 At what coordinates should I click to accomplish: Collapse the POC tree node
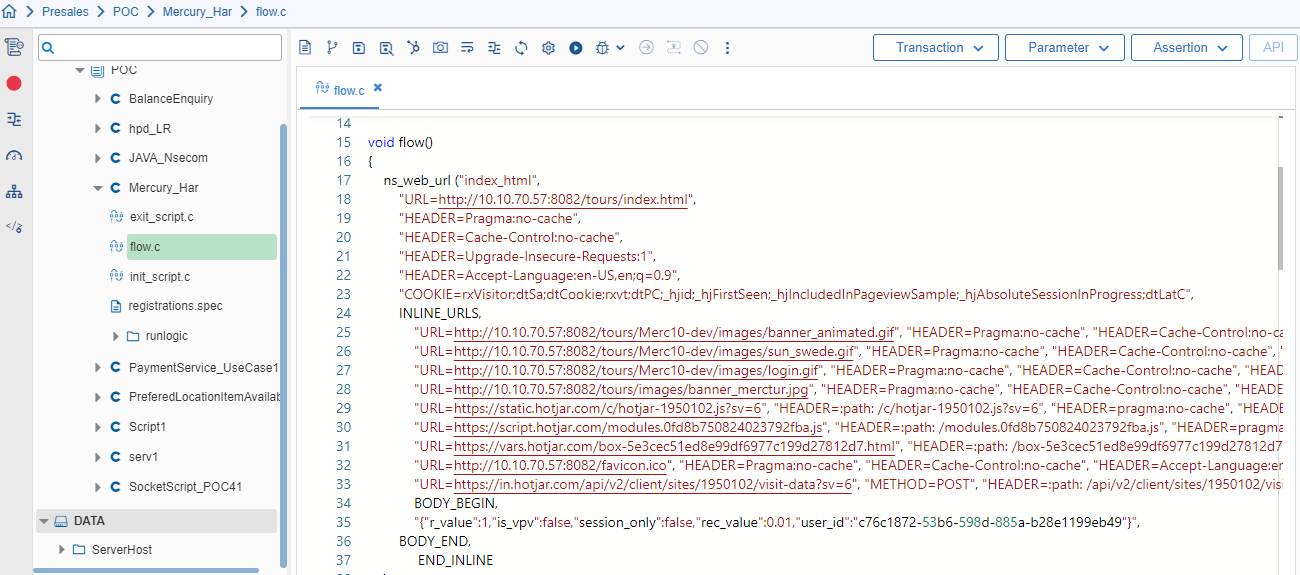(79, 70)
